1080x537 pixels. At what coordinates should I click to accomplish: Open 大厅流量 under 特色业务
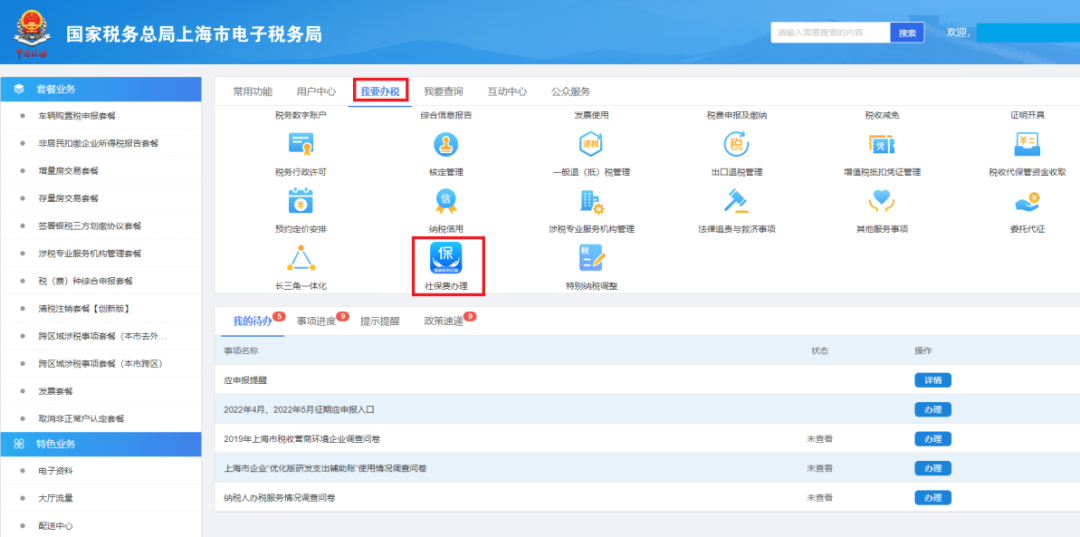point(56,498)
